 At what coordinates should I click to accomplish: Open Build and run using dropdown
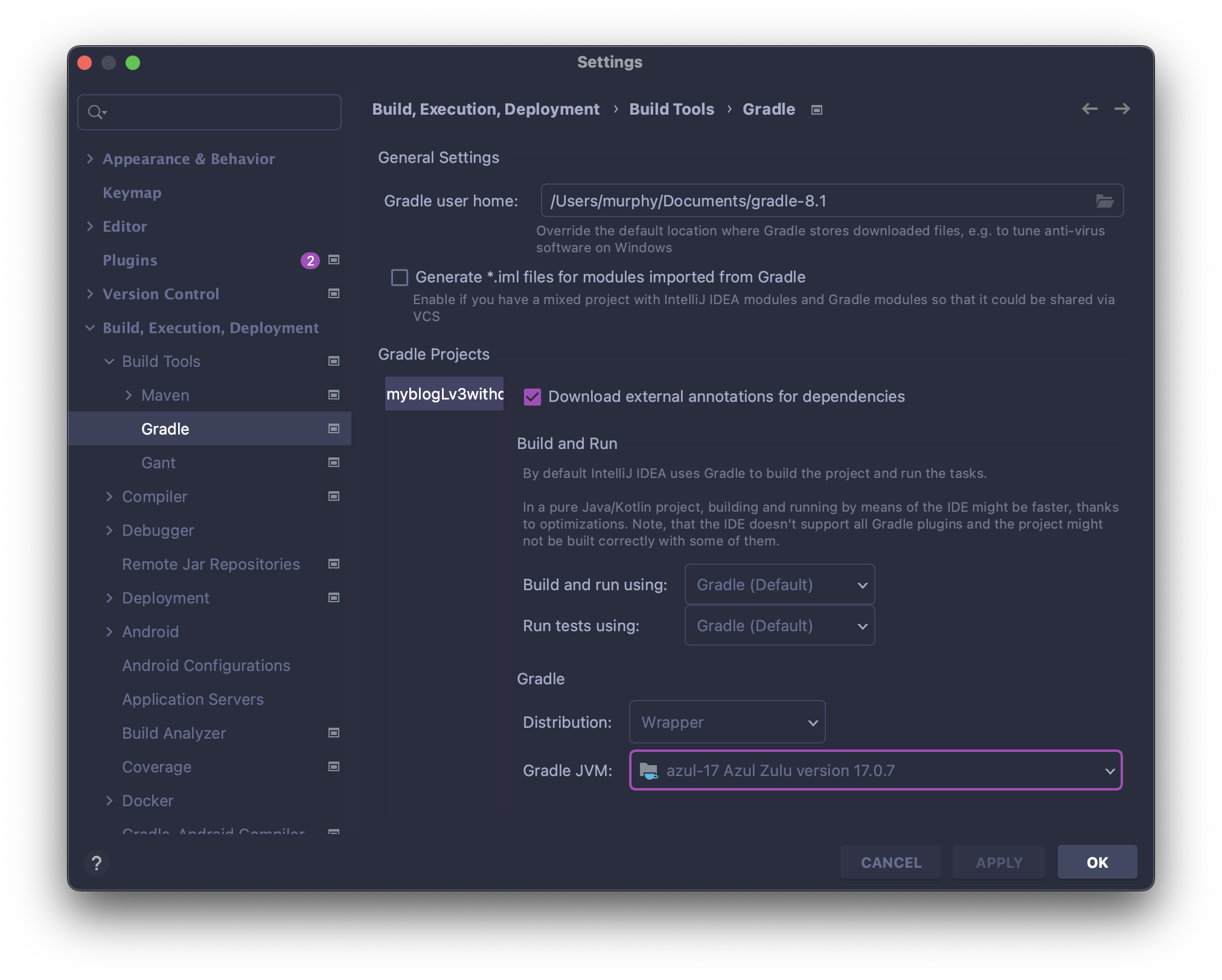779,585
